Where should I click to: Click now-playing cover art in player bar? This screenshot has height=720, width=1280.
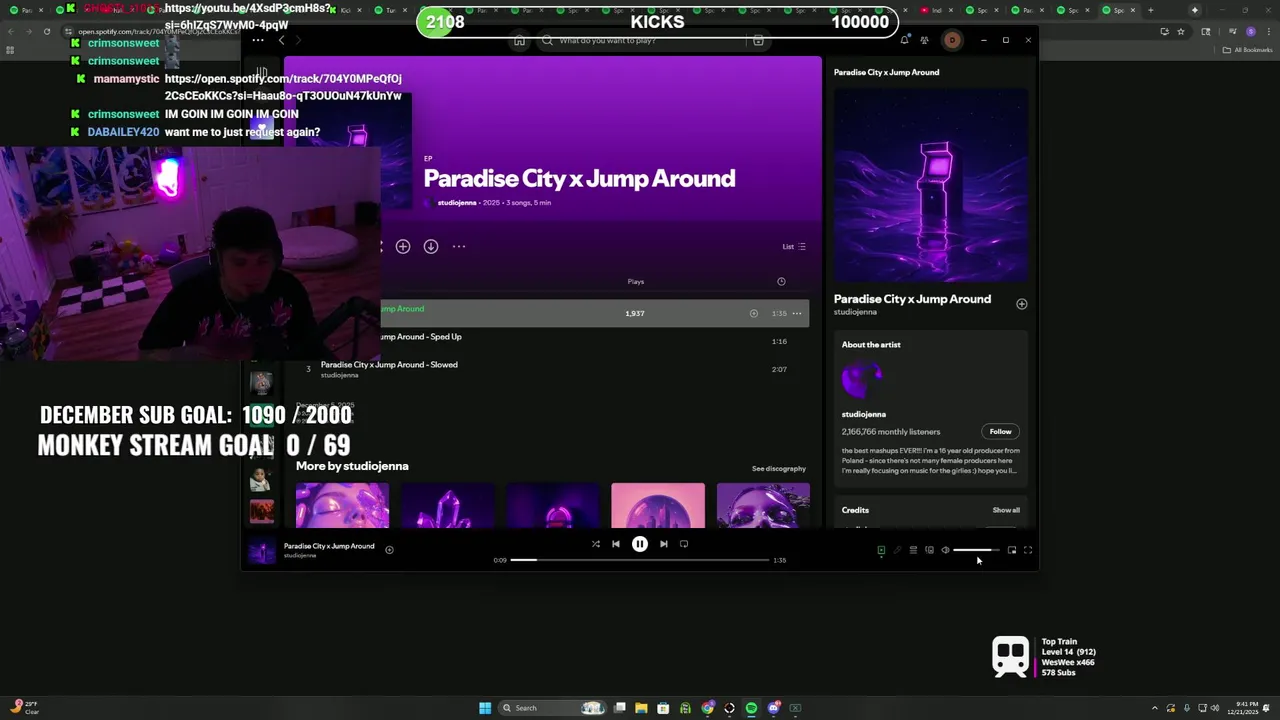pos(262,551)
